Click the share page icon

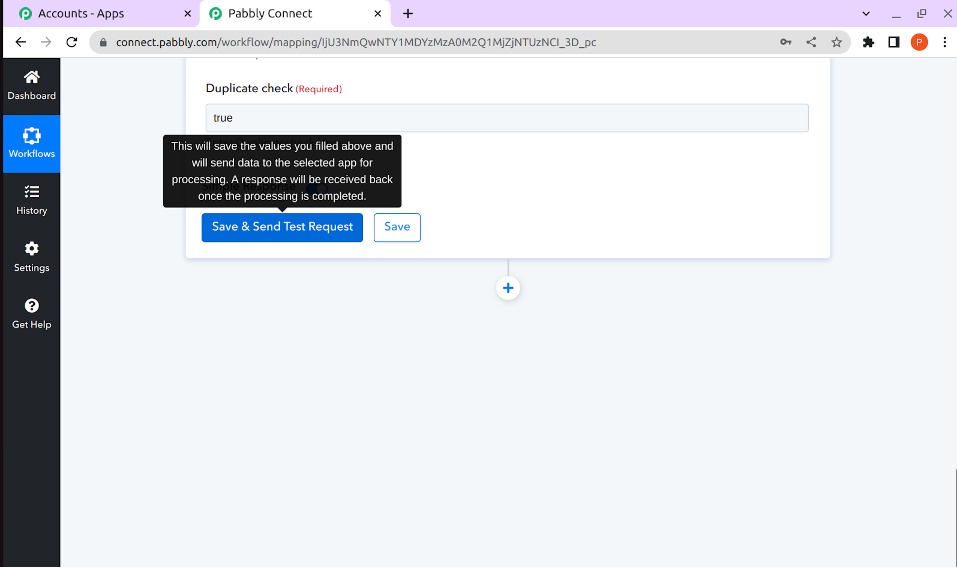click(811, 42)
